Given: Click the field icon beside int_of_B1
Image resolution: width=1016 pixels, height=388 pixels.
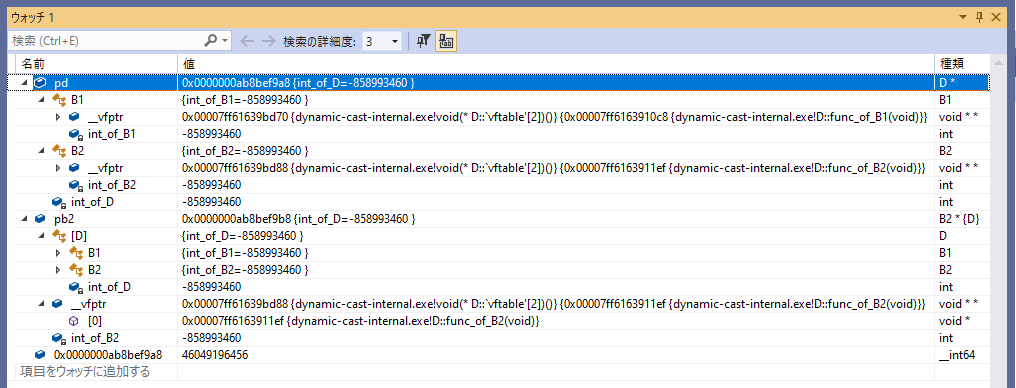Looking at the screenshot, I should click(x=75, y=135).
